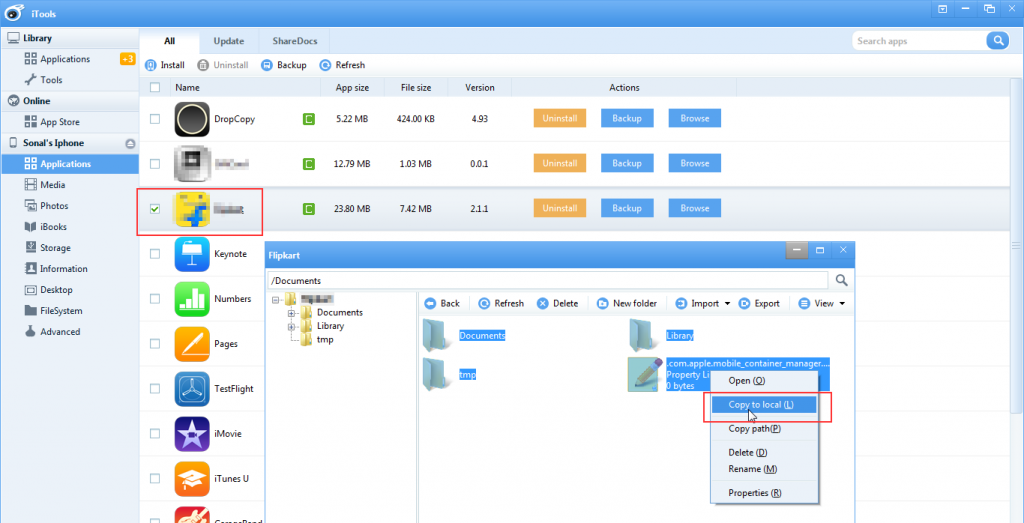The width and height of the screenshot is (1024, 523).
Task: Click the Keynote app icon
Action: (x=191, y=254)
